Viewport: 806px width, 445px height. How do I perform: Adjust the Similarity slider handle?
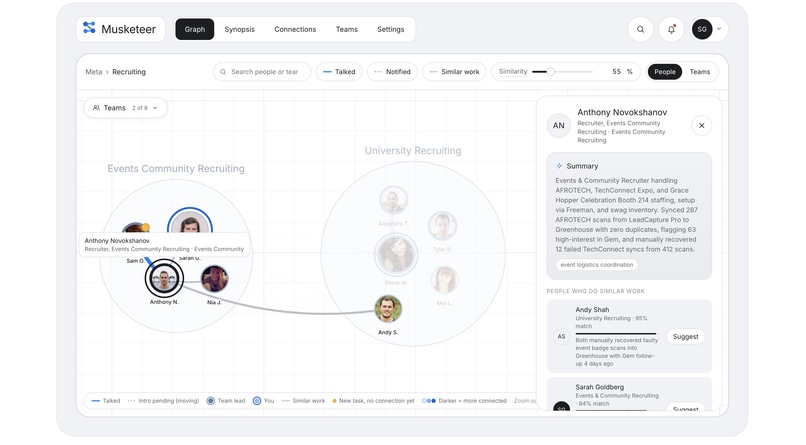[551, 72]
